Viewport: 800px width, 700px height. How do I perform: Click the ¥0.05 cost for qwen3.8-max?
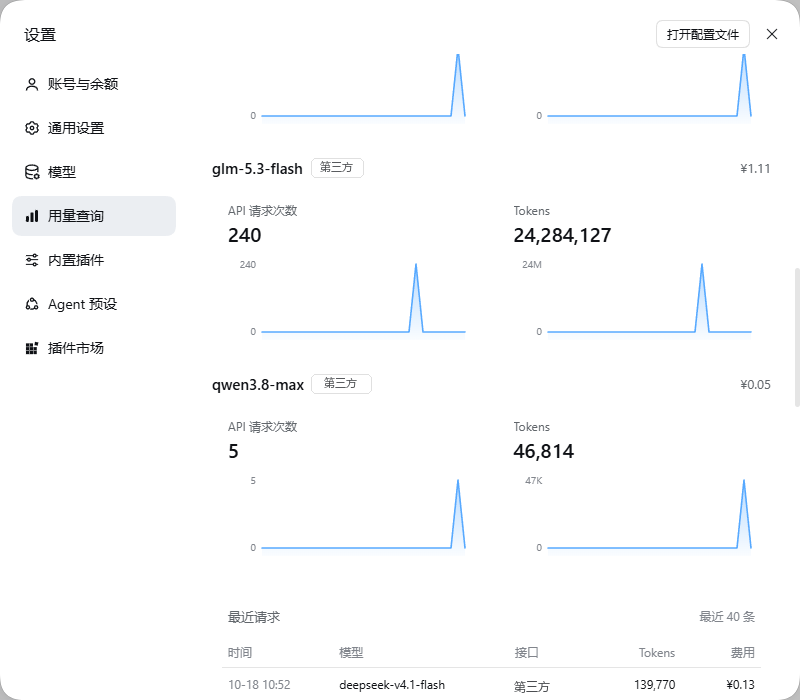pyautogui.click(x=755, y=385)
